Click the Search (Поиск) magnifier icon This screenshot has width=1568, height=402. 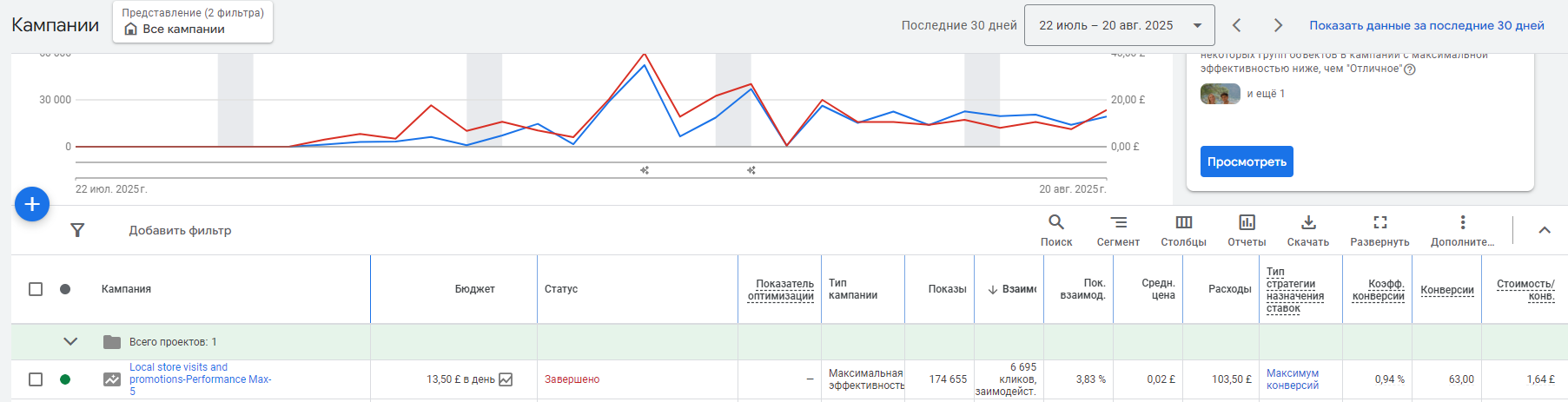pyautogui.click(x=1055, y=223)
